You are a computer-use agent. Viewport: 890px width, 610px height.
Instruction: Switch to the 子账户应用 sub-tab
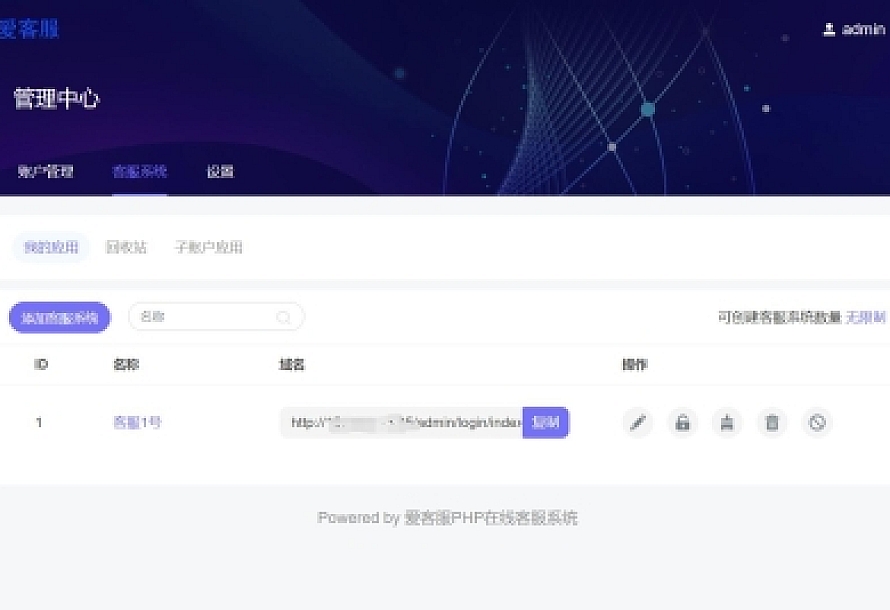(208, 247)
